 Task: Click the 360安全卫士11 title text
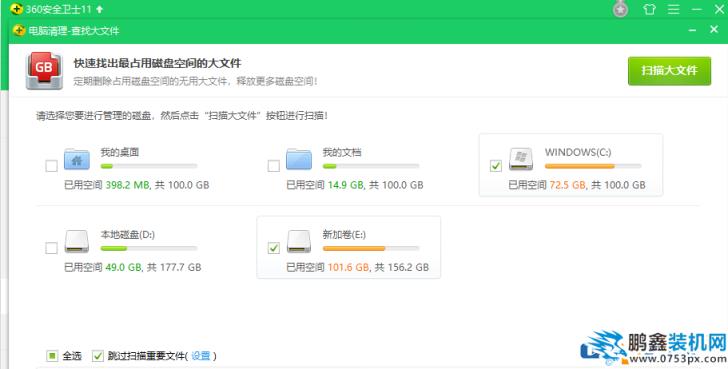tap(58, 9)
